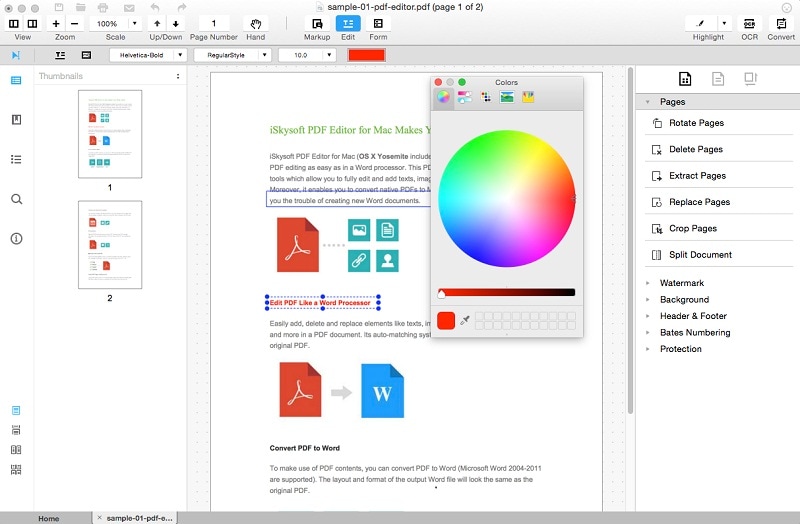Open the Search sidebar icon

(x=16, y=199)
